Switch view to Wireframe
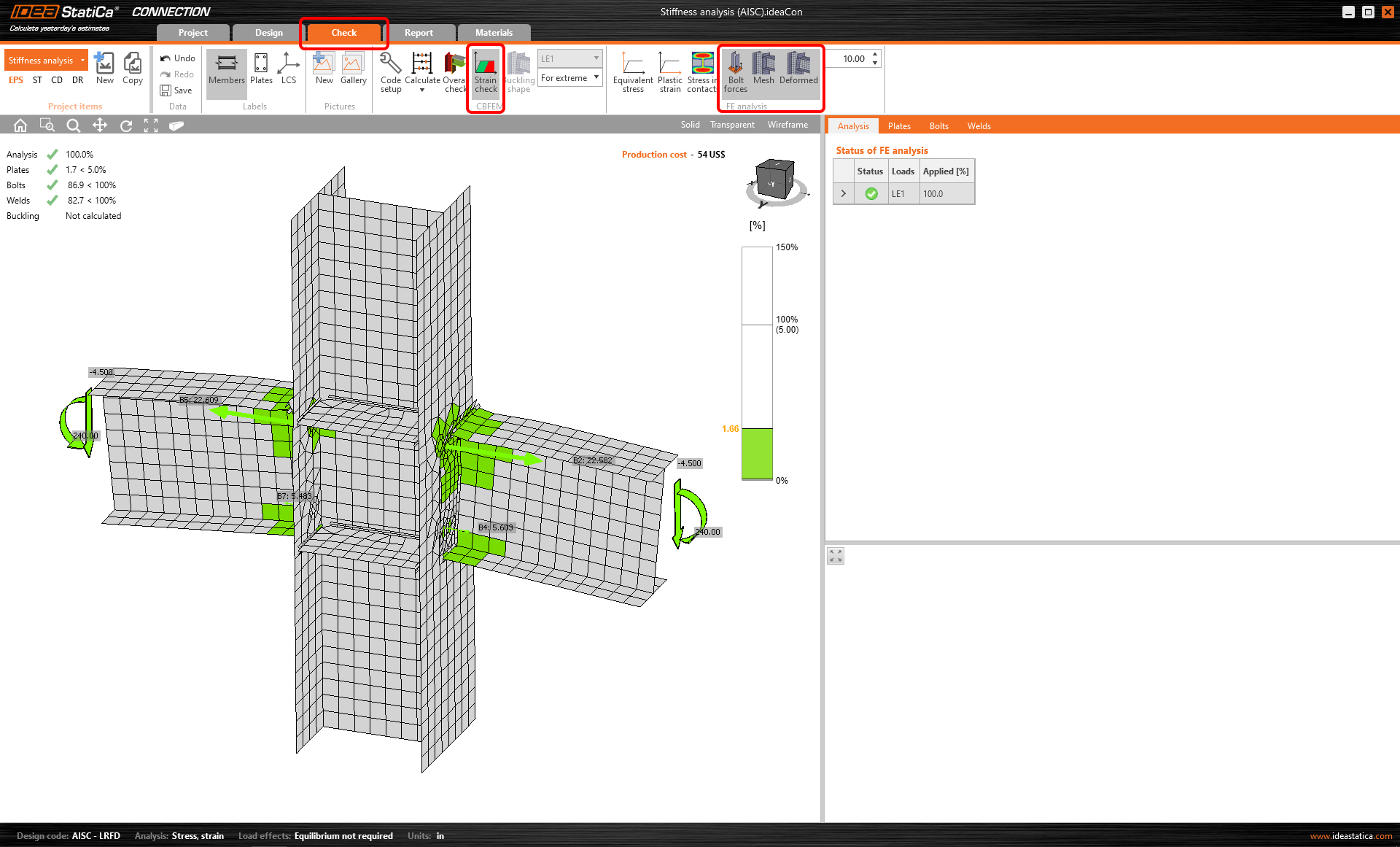This screenshot has height=847, width=1400. pos(787,125)
